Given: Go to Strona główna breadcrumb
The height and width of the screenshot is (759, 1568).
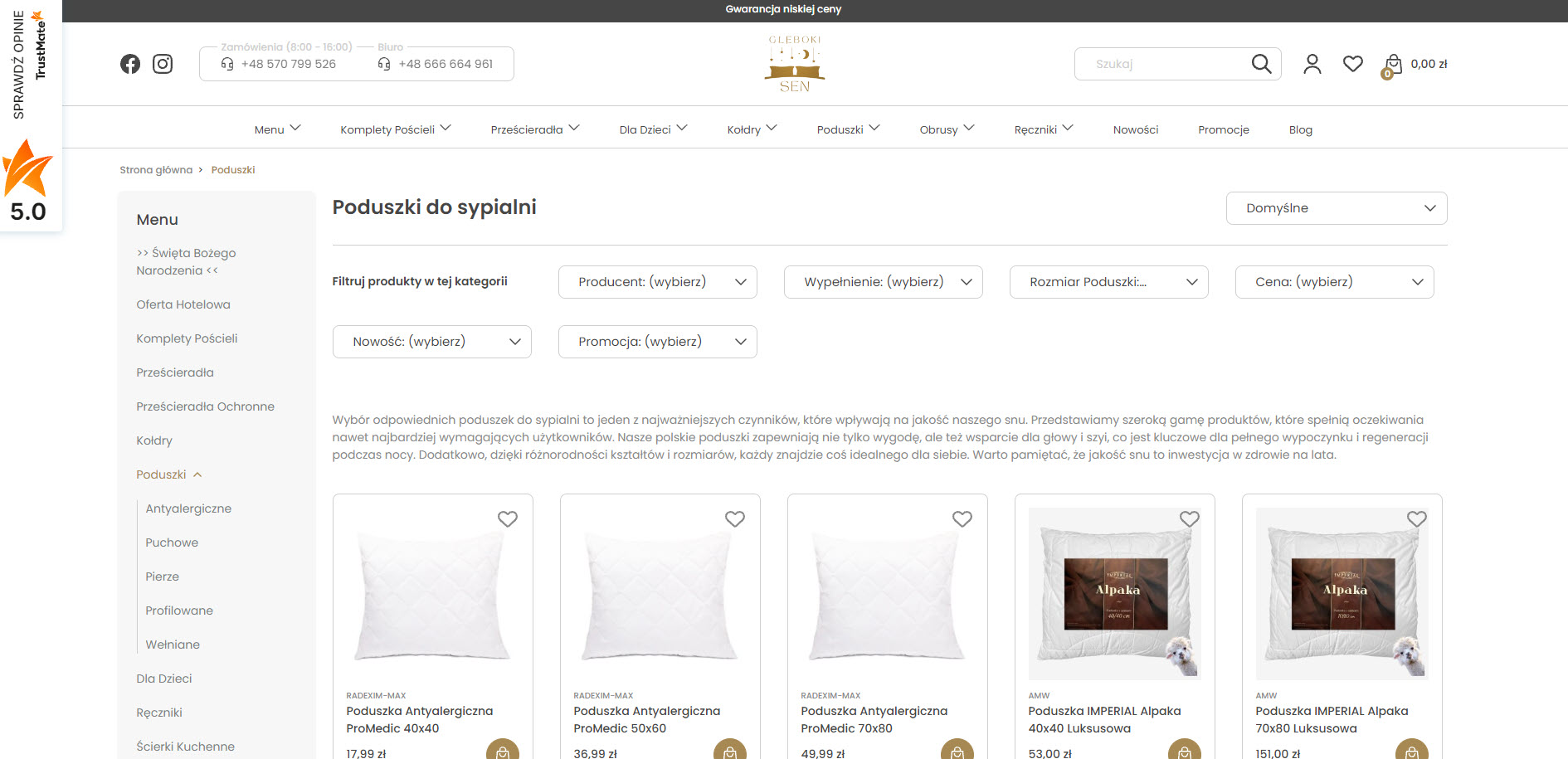Looking at the screenshot, I should pyautogui.click(x=156, y=170).
